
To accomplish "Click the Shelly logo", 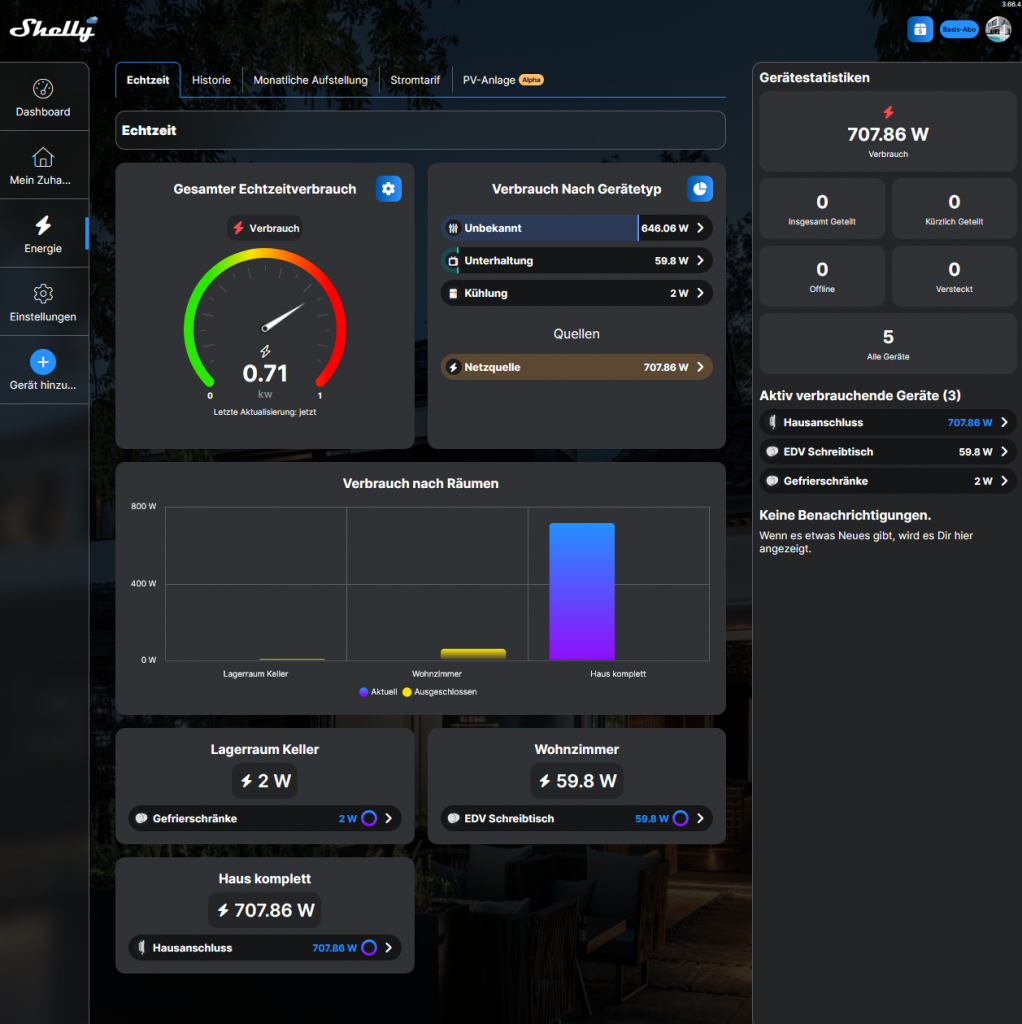I will pos(53,29).
